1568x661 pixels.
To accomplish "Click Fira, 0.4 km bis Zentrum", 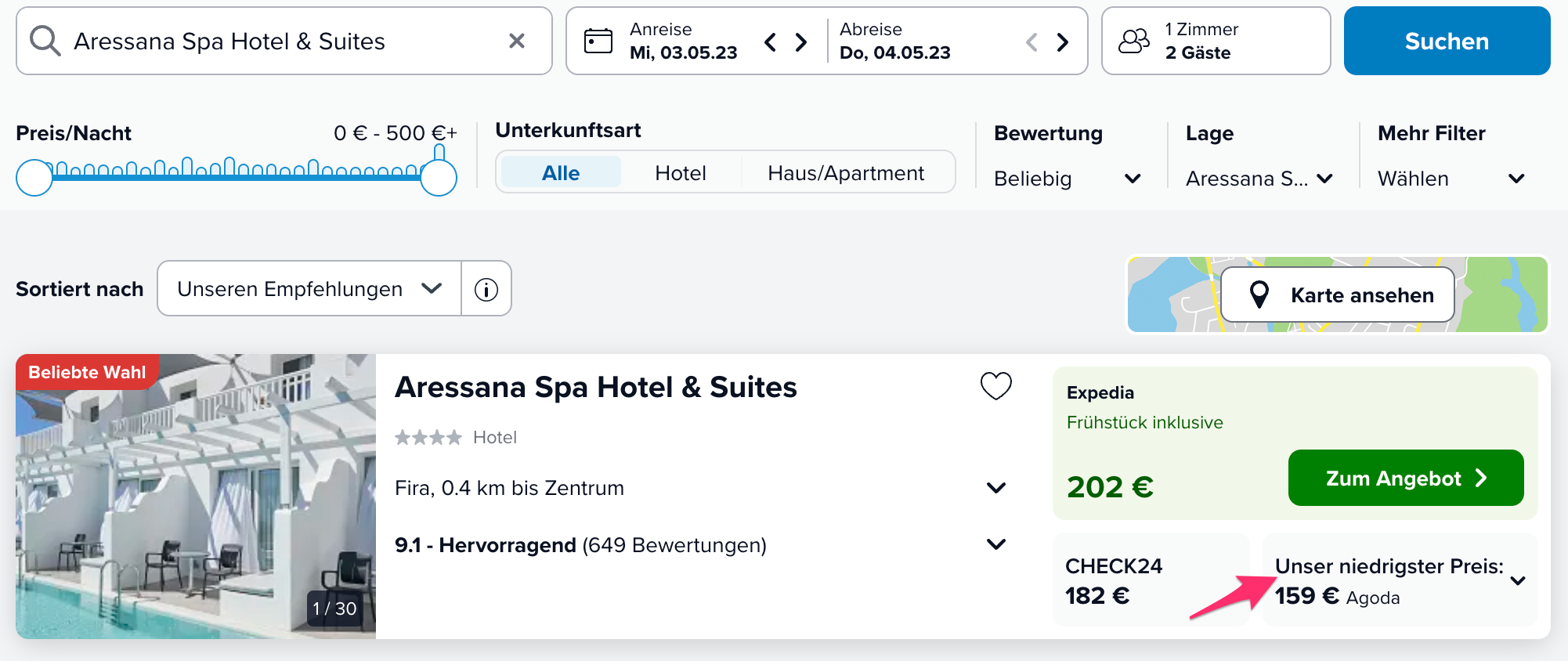I will (x=509, y=488).
